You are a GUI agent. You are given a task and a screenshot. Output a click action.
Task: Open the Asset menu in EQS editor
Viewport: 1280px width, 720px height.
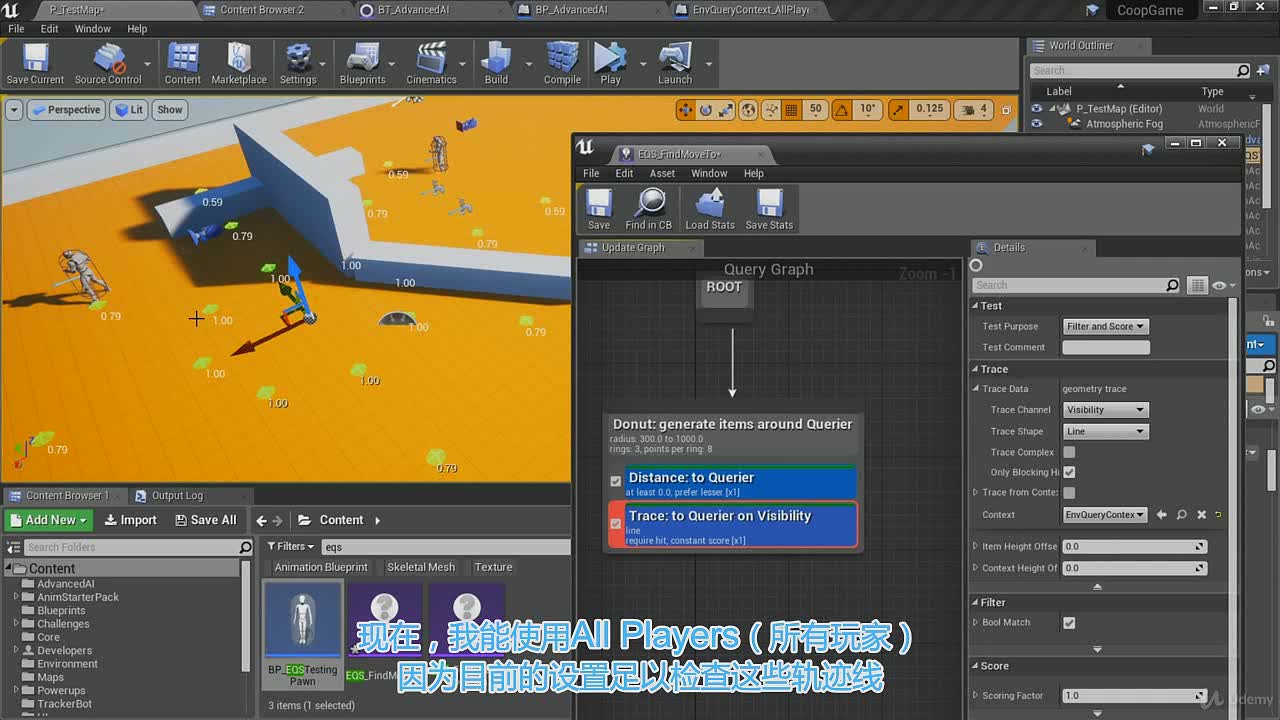point(662,173)
